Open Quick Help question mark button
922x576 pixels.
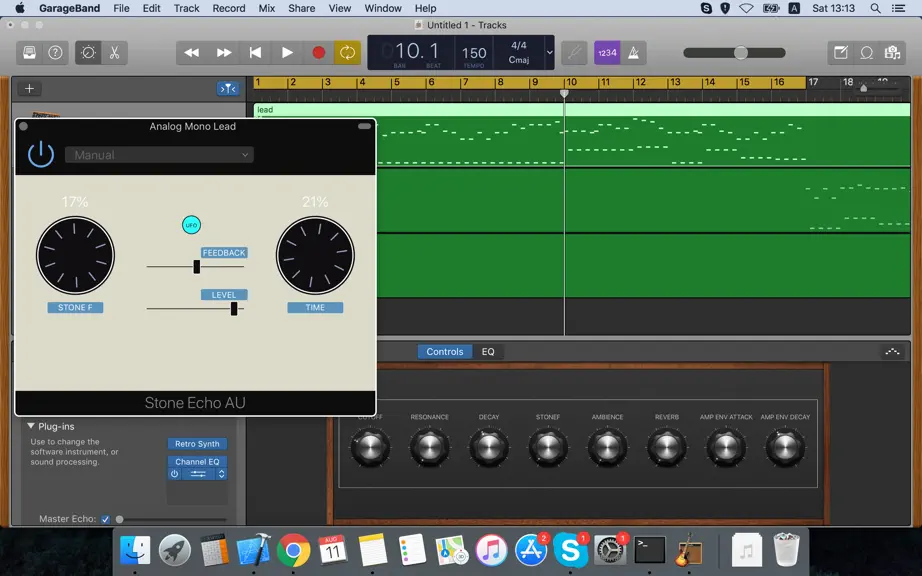[x=55, y=53]
